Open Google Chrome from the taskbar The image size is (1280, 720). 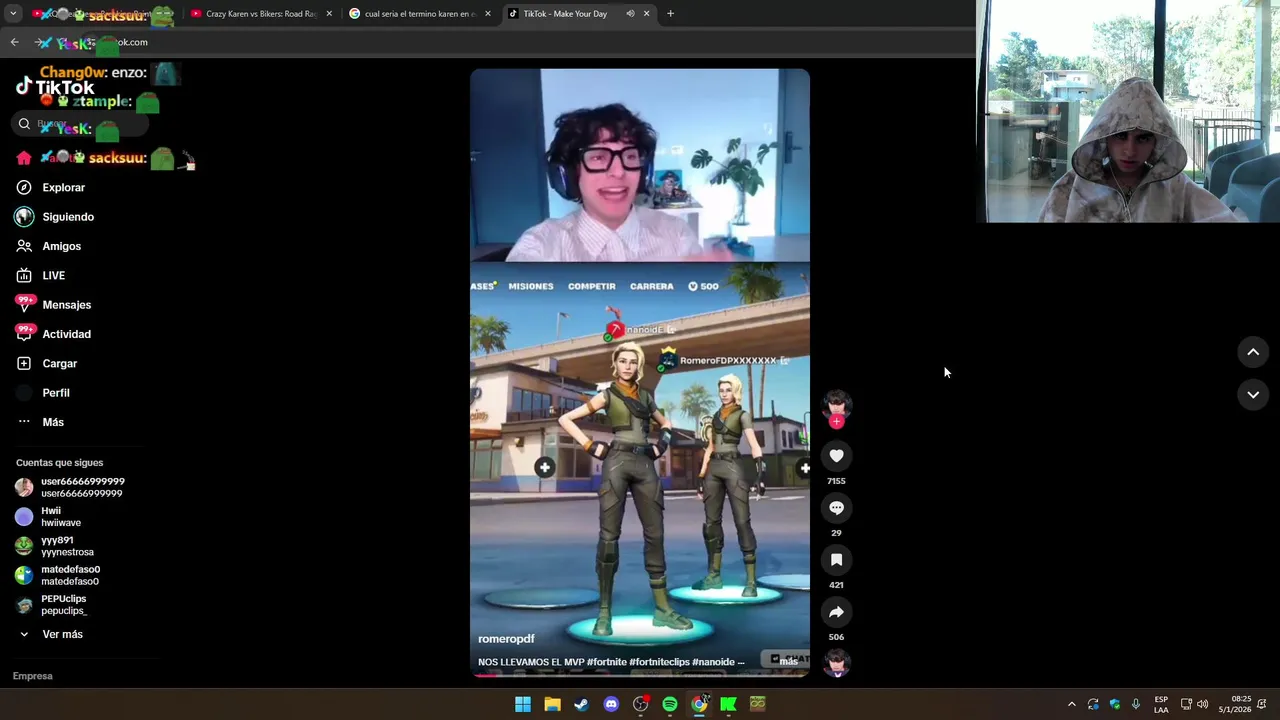(699, 704)
